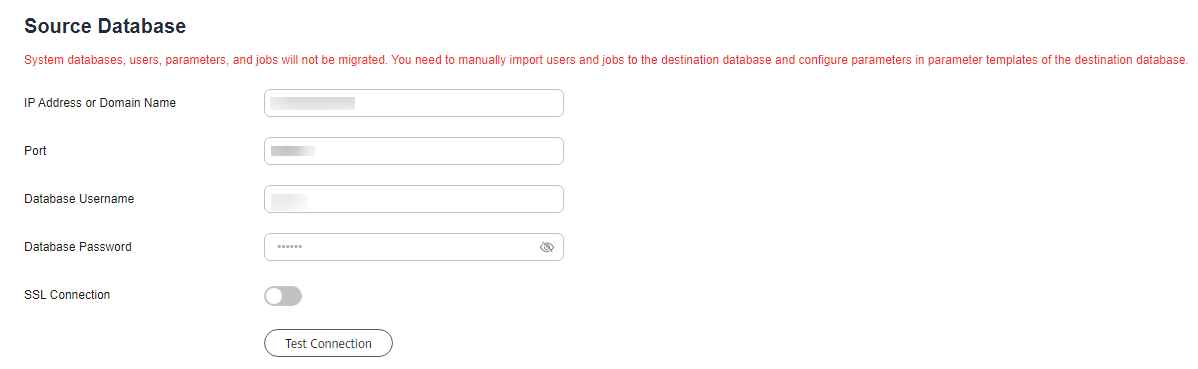Enable the SSL Connection switch
The height and width of the screenshot is (369, 1198).
[x=283, y=296]
